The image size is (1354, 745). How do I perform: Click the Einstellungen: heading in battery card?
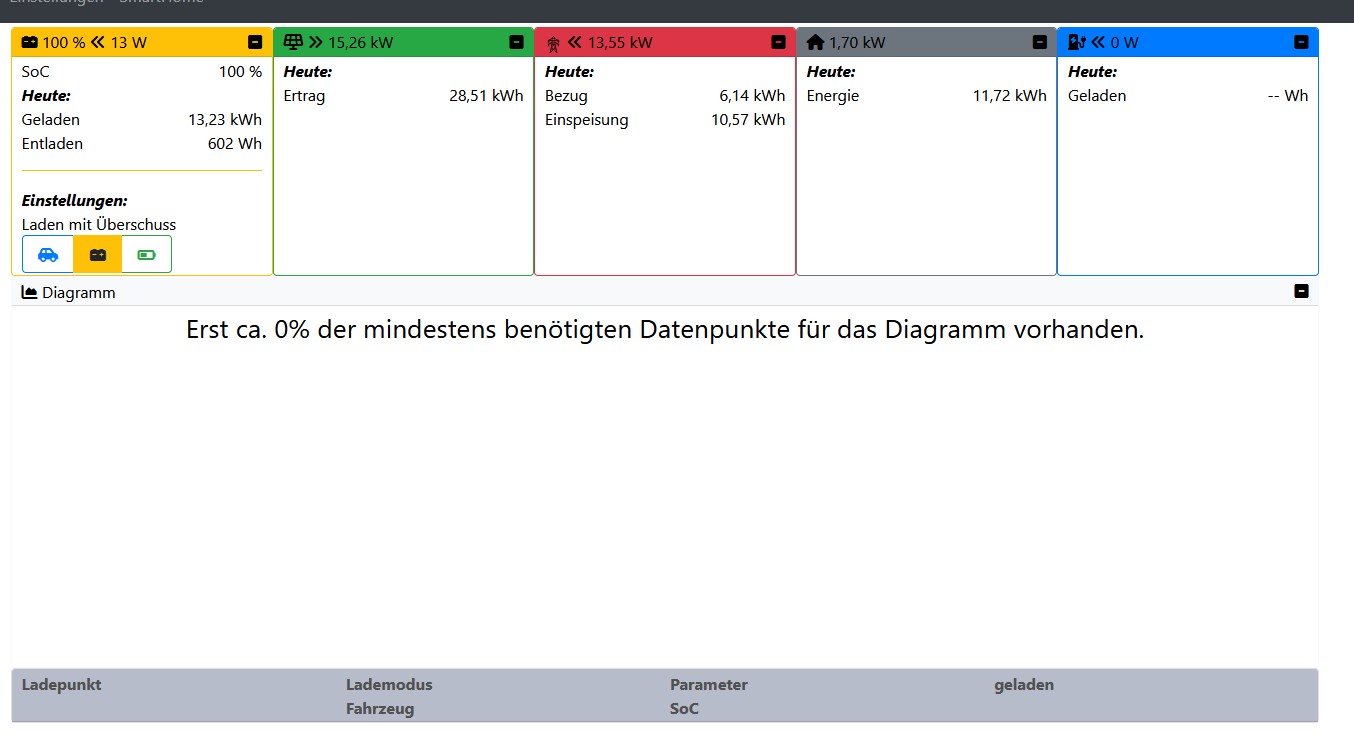(x=75, y=201)
